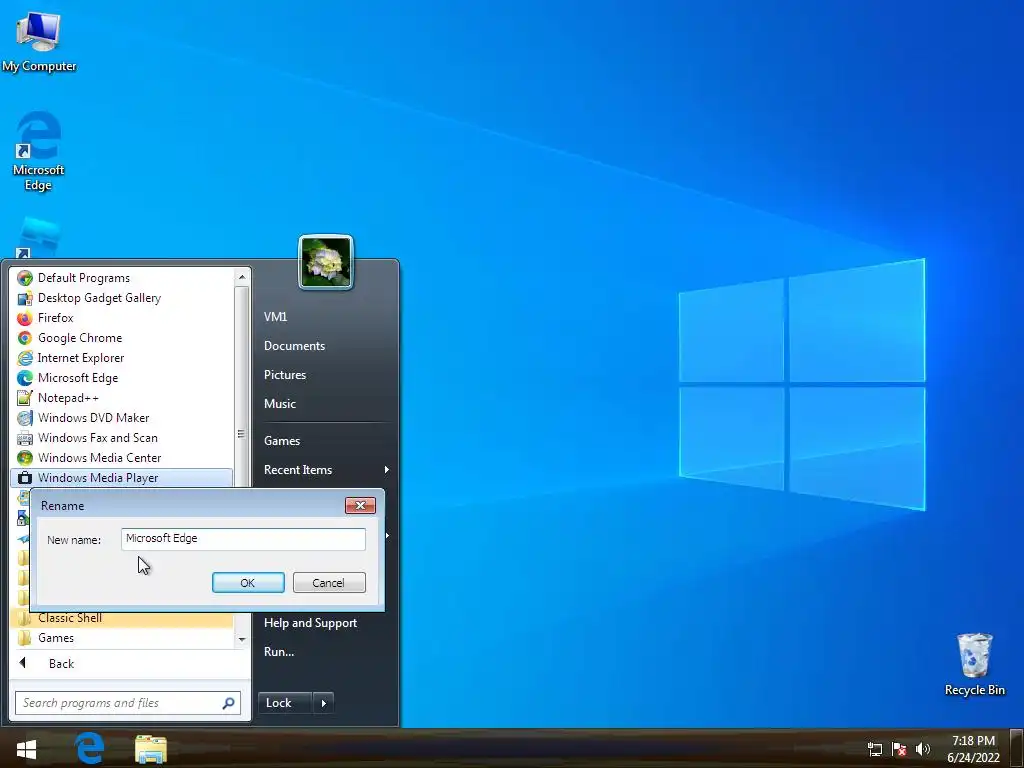Click the Notepad++ icon in the list
Screen dimensions: 1024x768
tap(25, 398)
